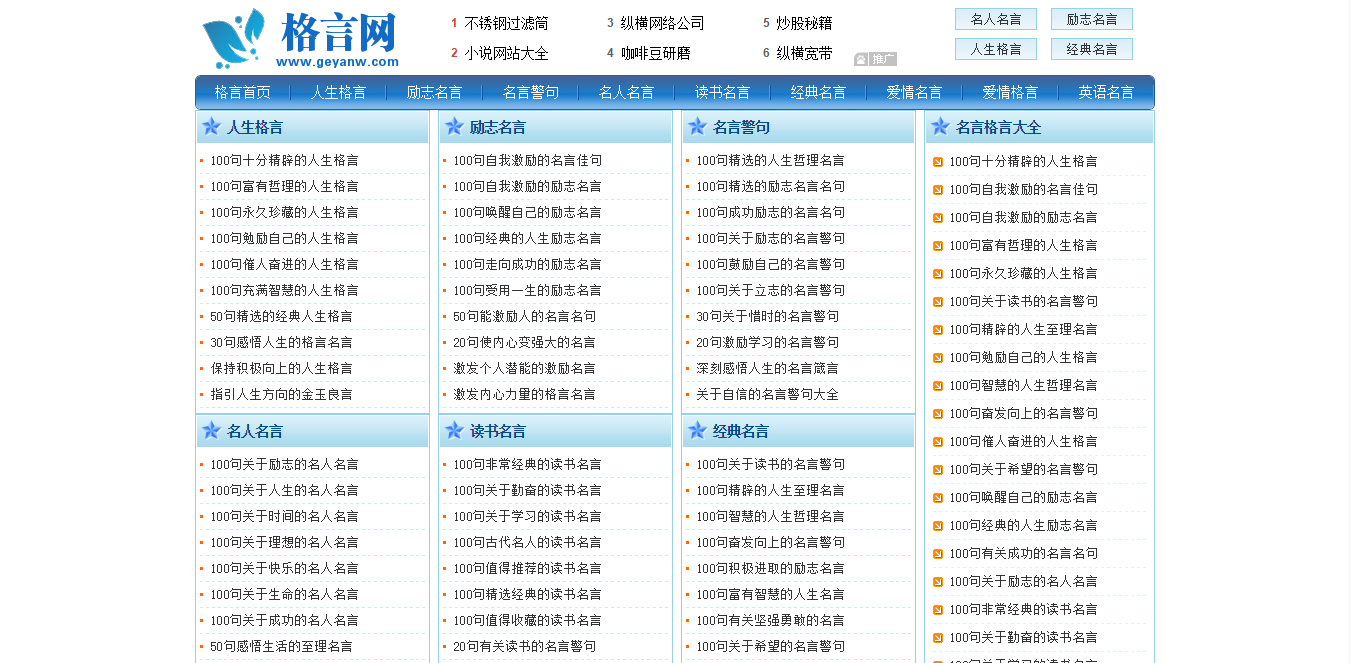Open 100句关于希望的名言警句 in sidebar list

click(x=1023, y=469)
